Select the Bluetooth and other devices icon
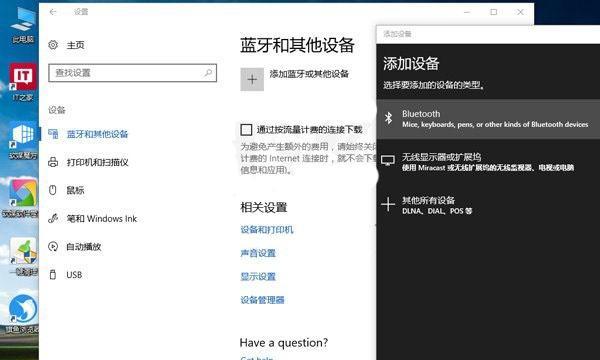 [53, 134]
